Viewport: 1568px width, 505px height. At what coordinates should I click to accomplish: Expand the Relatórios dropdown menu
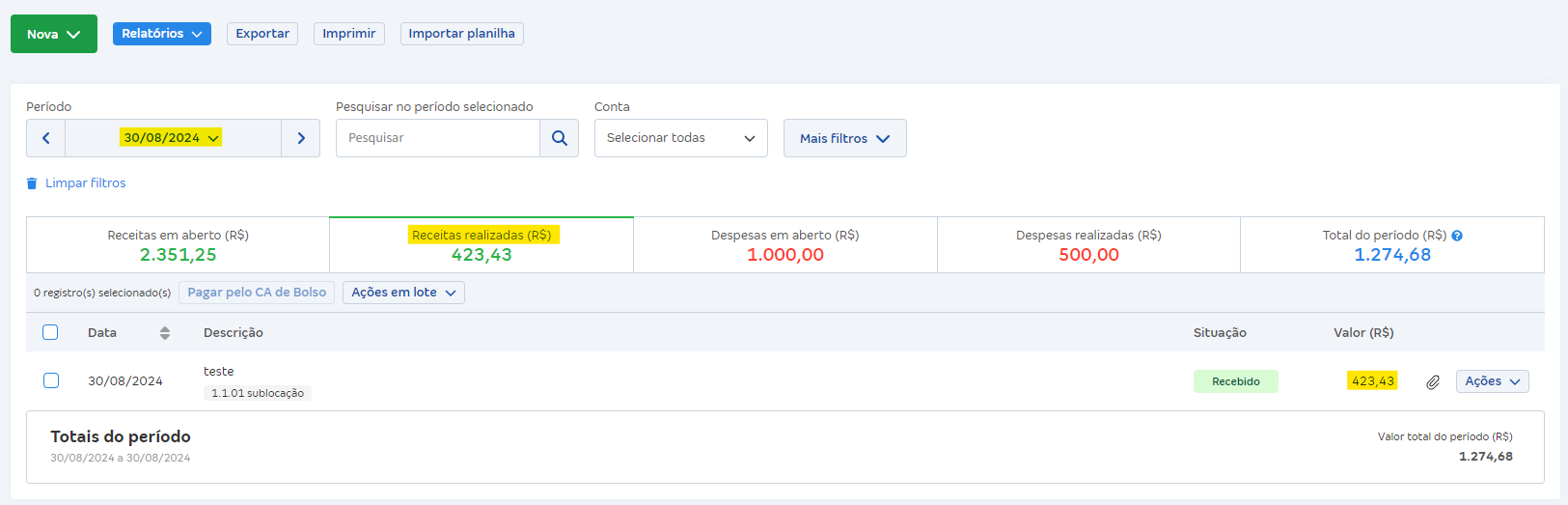click(161, 34)
